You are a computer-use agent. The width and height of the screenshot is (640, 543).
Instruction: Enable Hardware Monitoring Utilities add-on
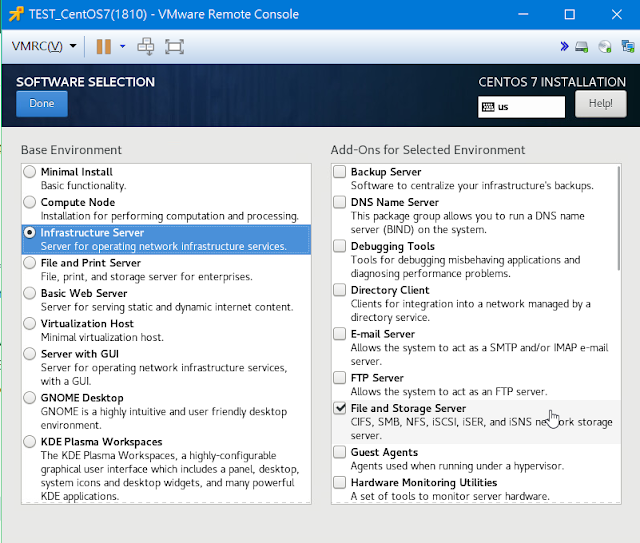[340, 483]
